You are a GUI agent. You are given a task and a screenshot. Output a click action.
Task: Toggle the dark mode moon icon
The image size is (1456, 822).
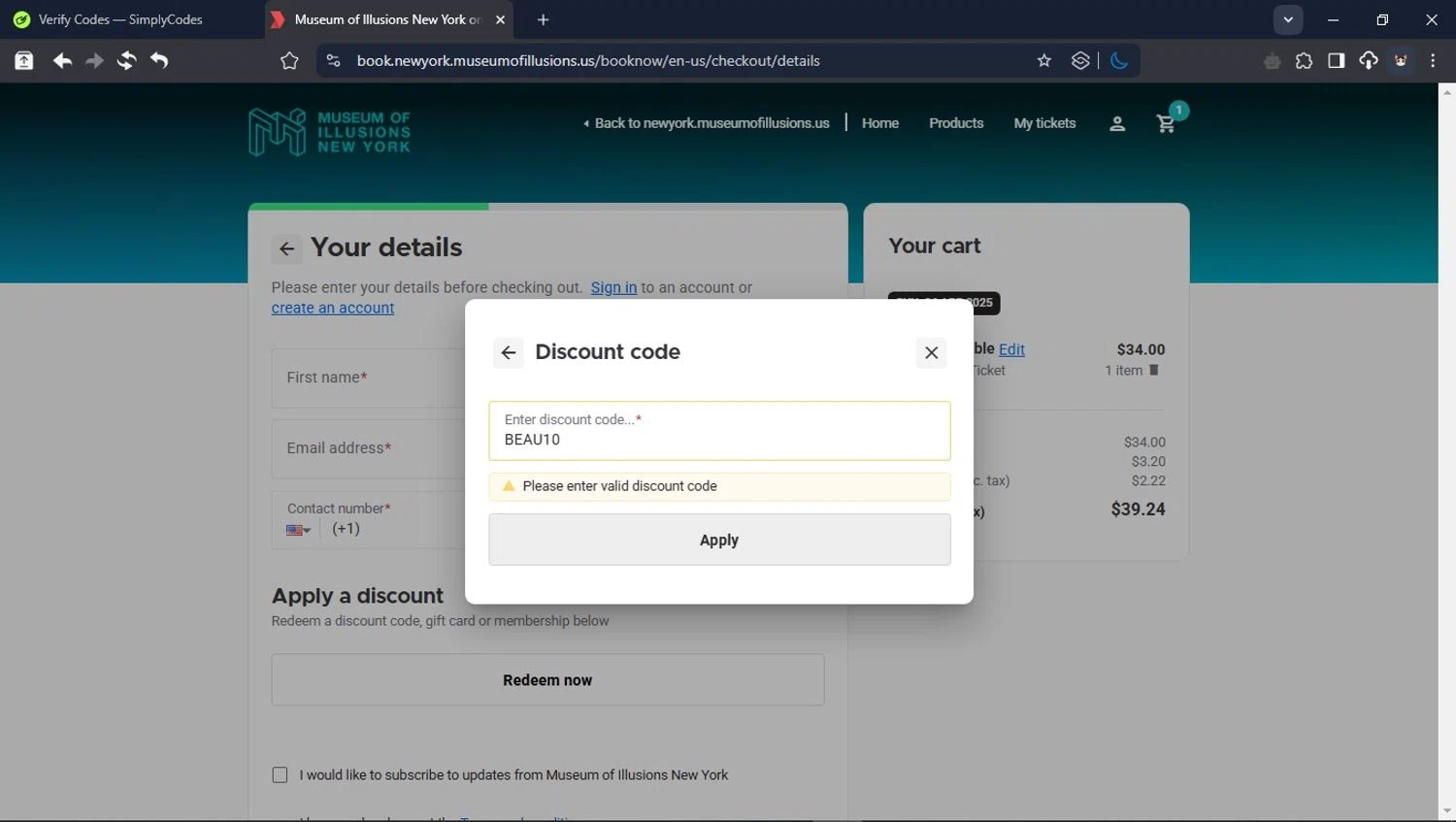click(1119, 60)
